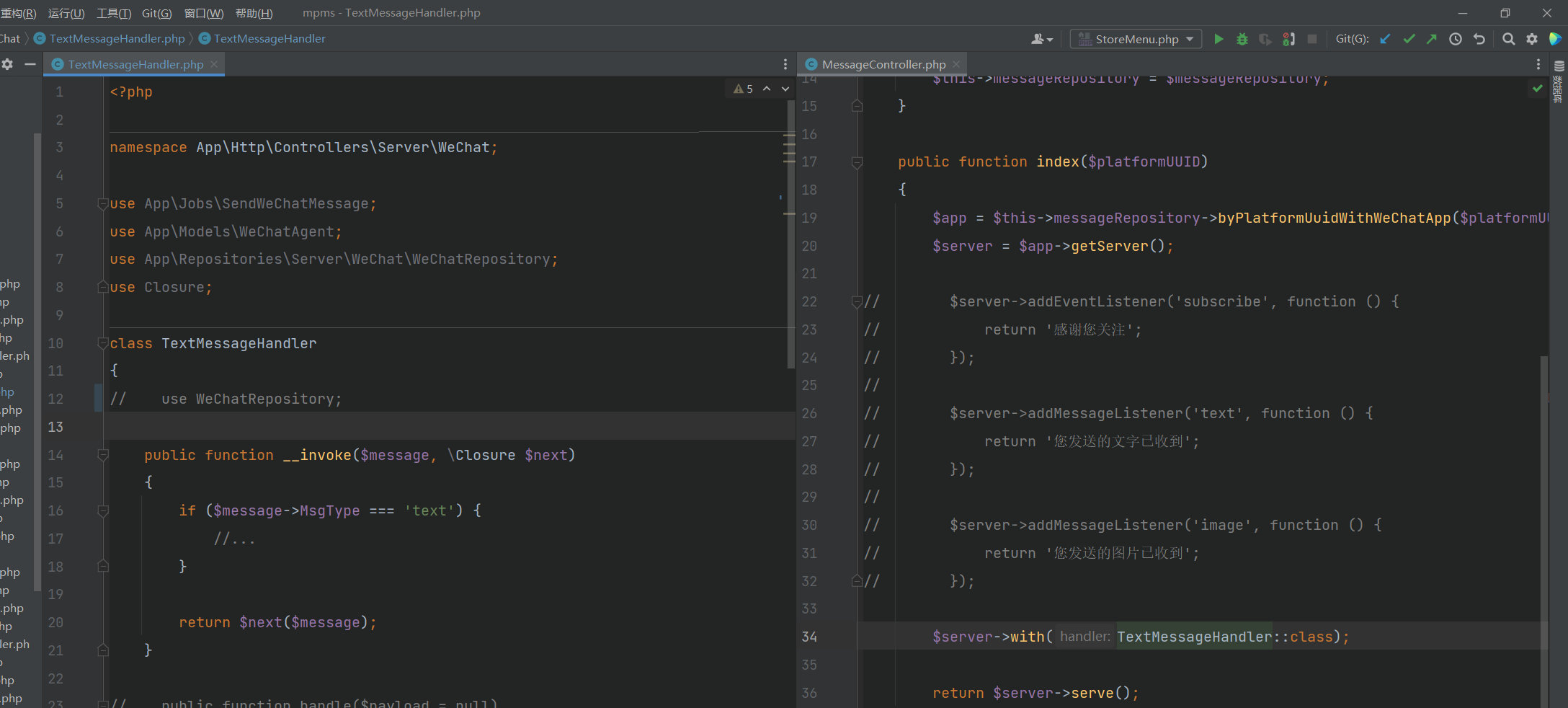Open project panel options gear
Screen dimensions: 1568x708
point(7,64)
